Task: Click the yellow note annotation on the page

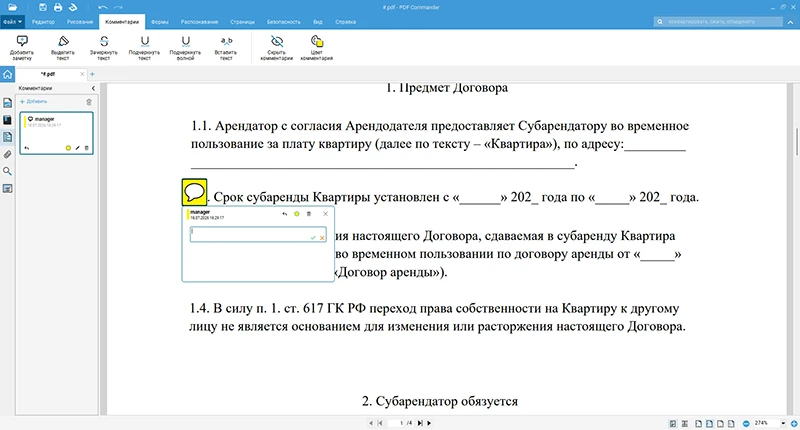Action: 194,192
